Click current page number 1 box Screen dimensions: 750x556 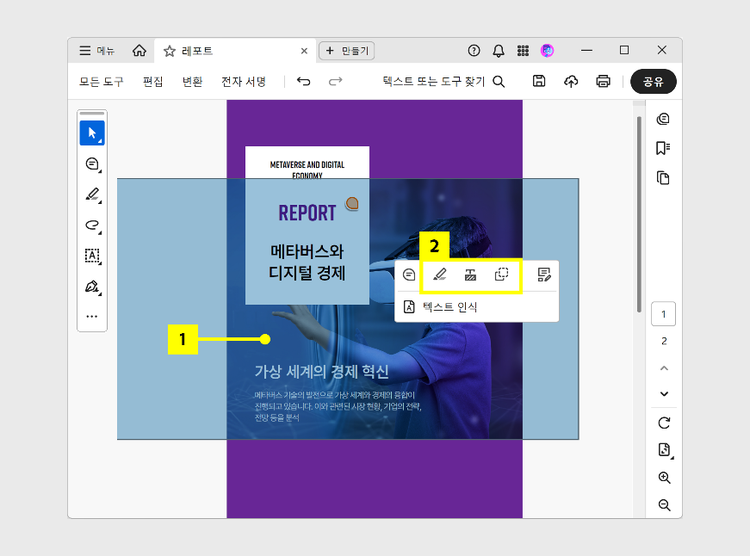click(663, 314)
